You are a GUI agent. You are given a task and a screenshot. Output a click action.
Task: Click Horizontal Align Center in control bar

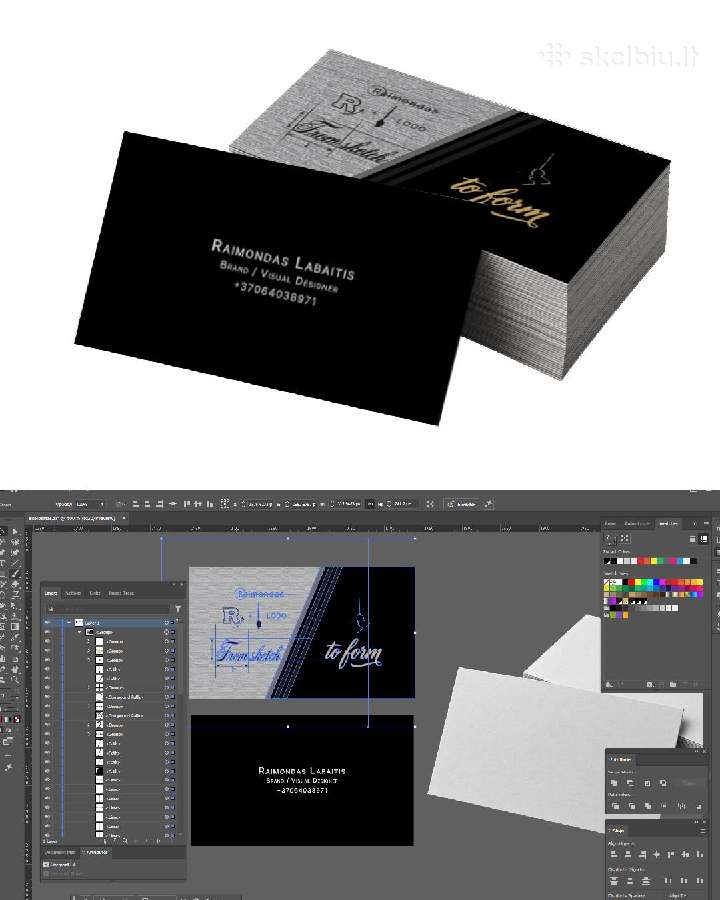tap(148, 504)
